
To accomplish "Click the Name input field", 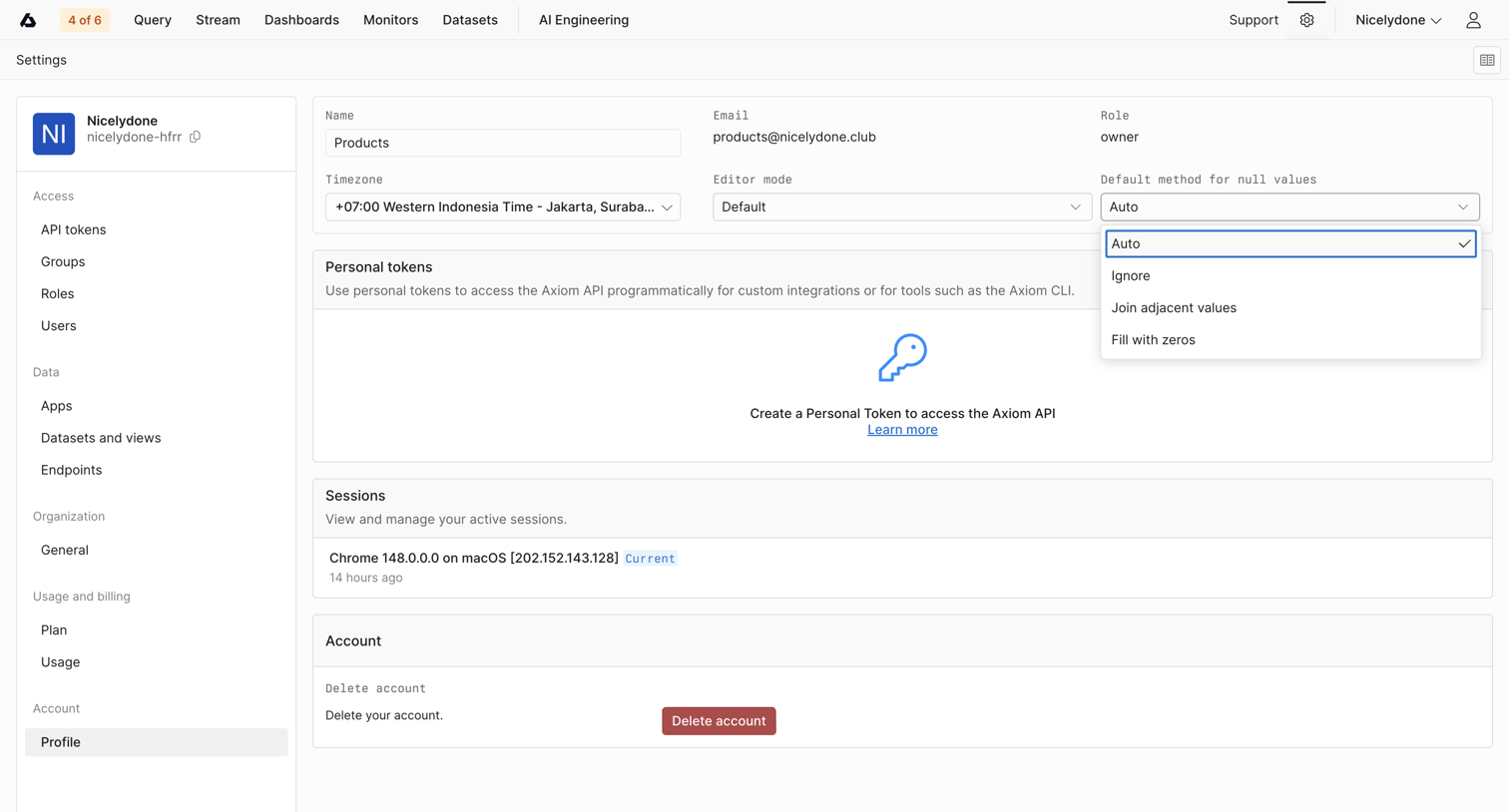I will tap(503, 143).
